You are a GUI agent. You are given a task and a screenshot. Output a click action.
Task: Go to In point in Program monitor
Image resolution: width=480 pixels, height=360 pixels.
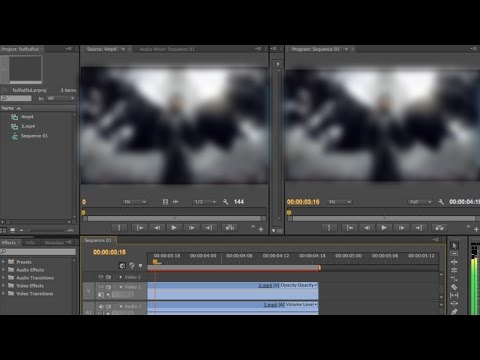coord(349,228)
